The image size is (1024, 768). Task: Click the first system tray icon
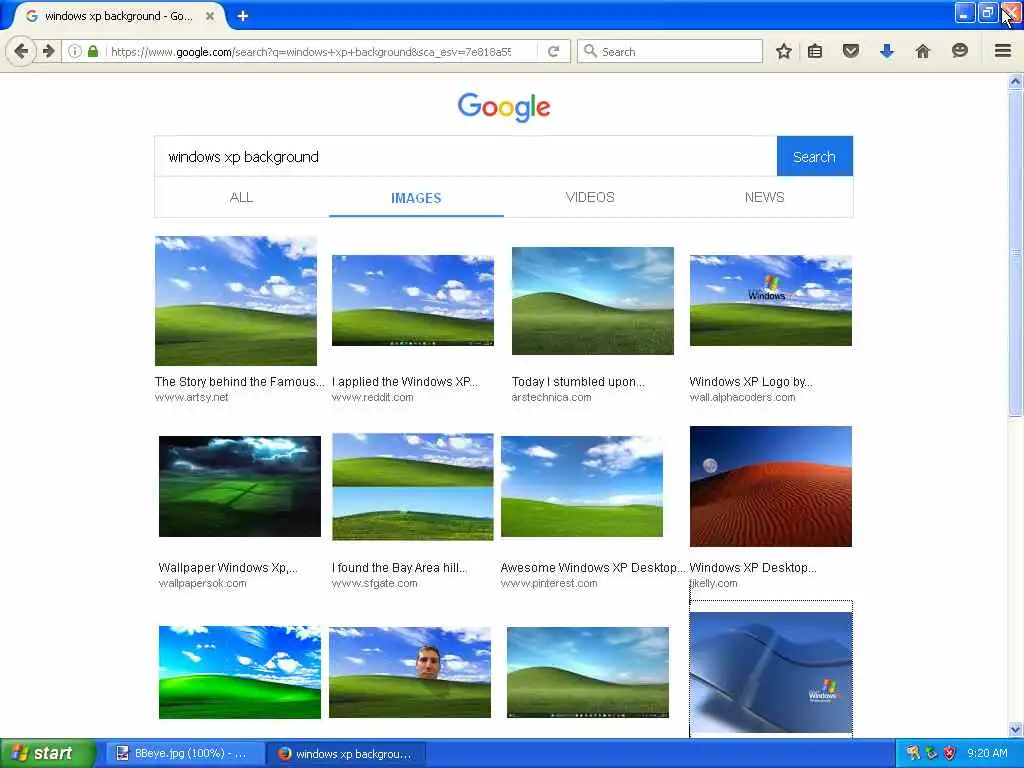click(913, 754)
